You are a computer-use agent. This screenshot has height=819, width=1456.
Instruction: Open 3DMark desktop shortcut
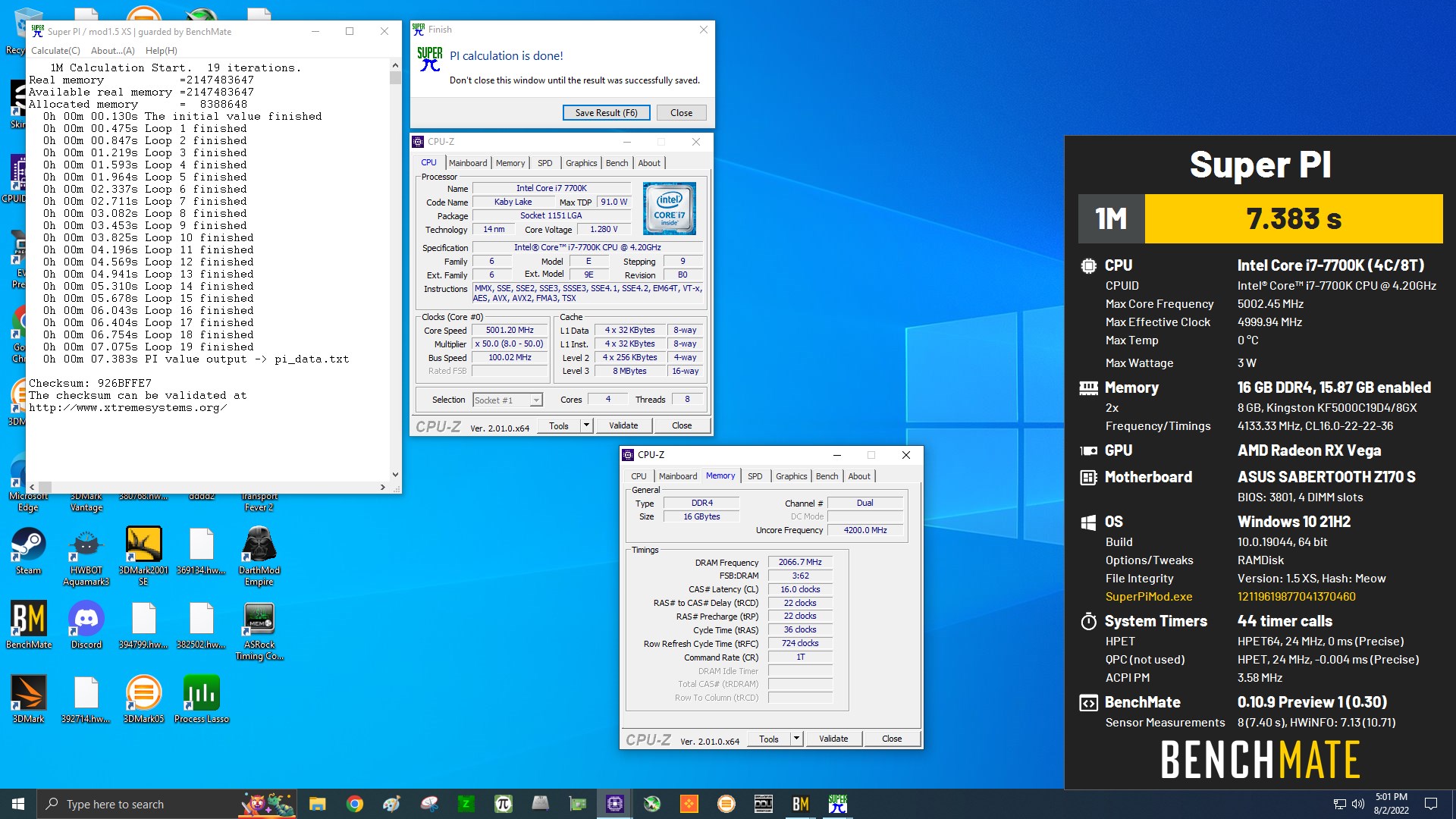pyautogui.click(x=28, y=699)
